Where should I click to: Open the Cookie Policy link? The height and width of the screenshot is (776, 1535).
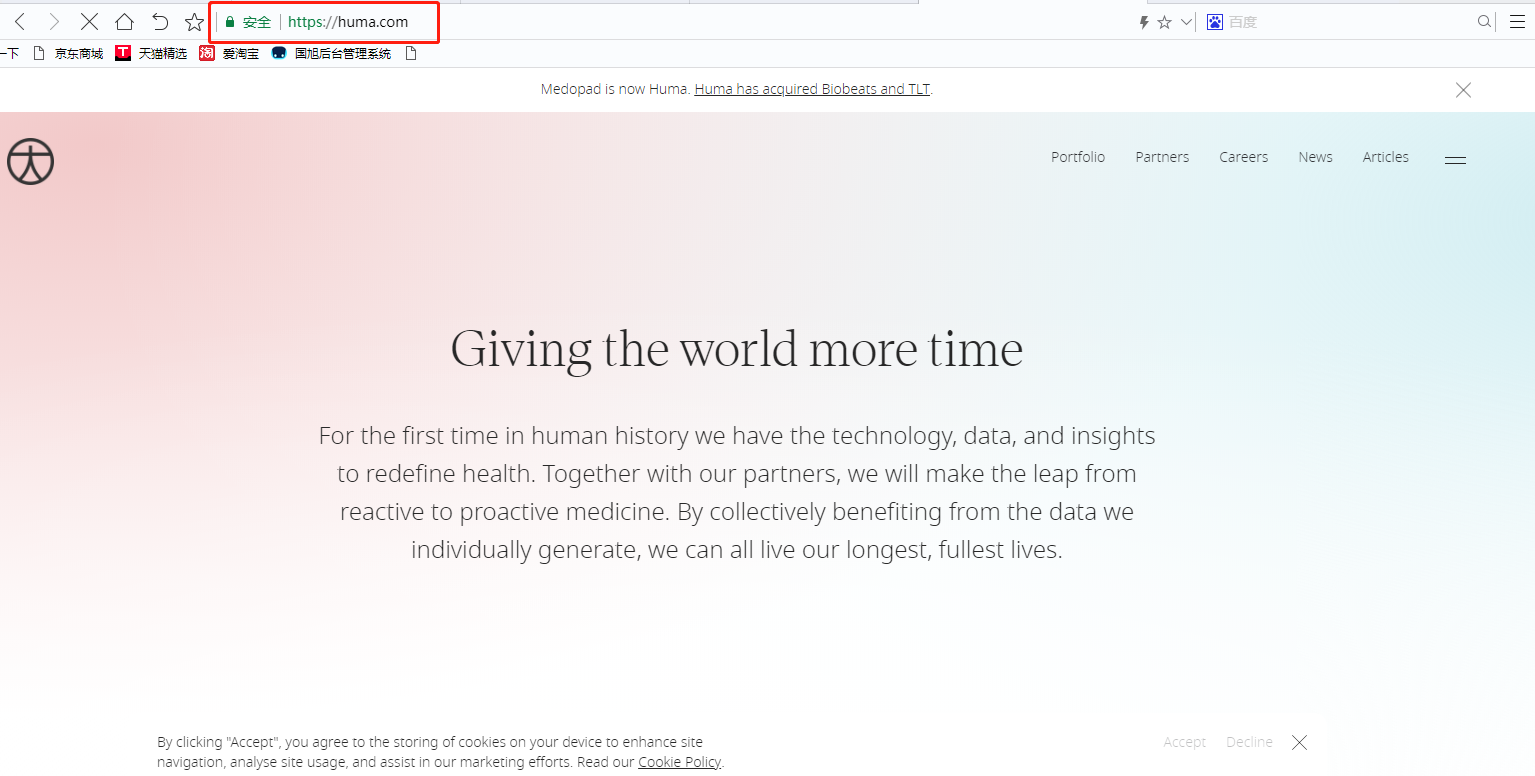[x=679, y=762]
